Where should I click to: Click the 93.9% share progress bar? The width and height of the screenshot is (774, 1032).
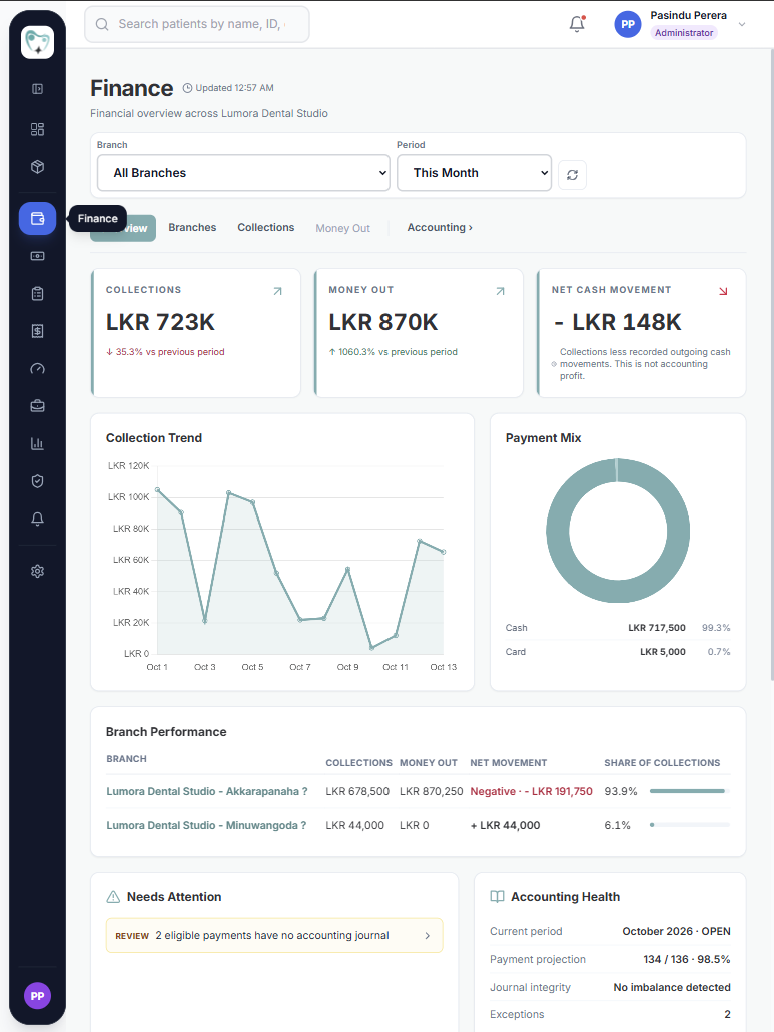690,791
